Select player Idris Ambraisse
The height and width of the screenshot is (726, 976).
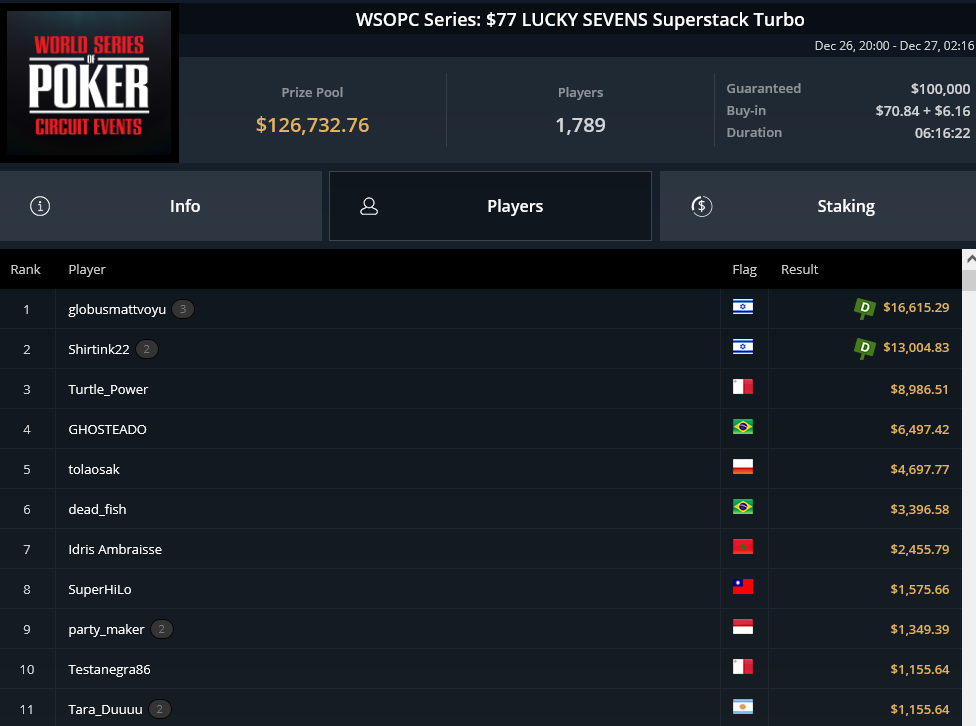pyautogui.click(x=115, y=549)
